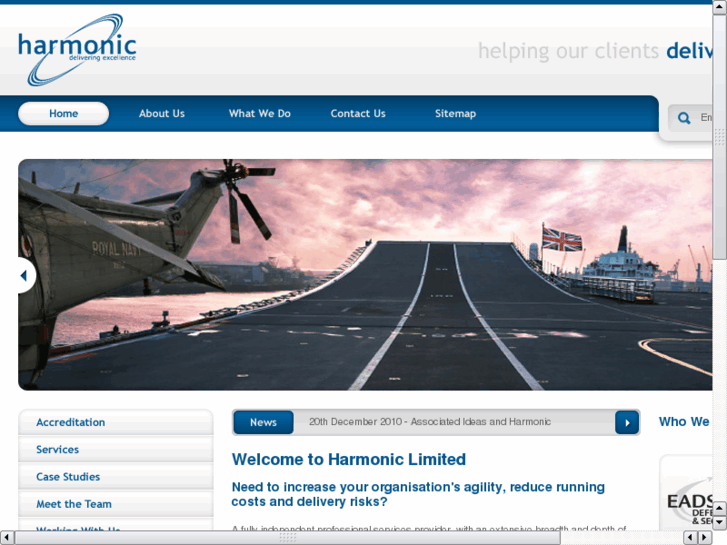Open the Home menu item
Image resolution: width=727 pixels, height=545 pixels.
(64, 114)
